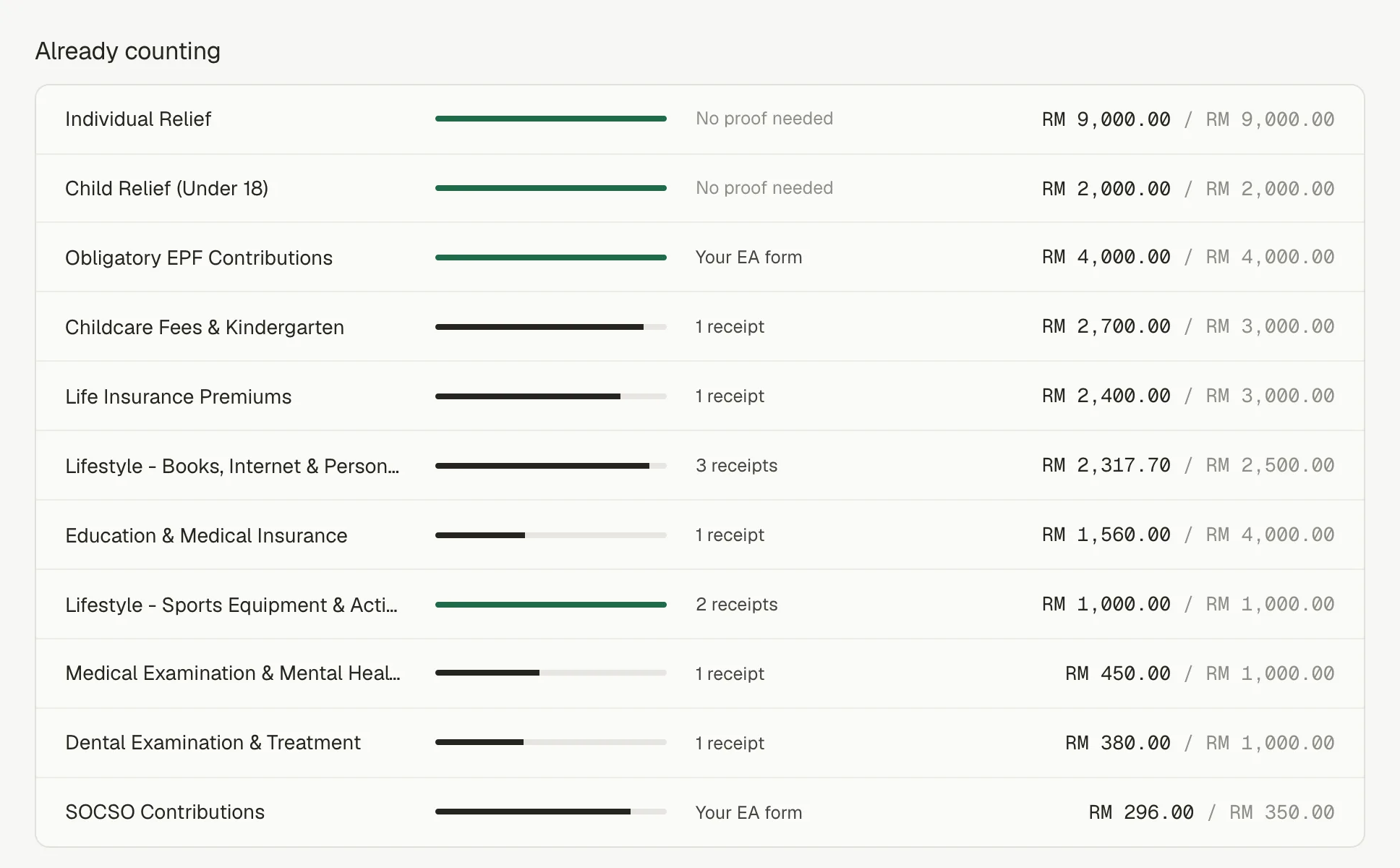Click "1 receipt" in Education & Medical row
1400x868 pixels.
[x=730, y=535]
